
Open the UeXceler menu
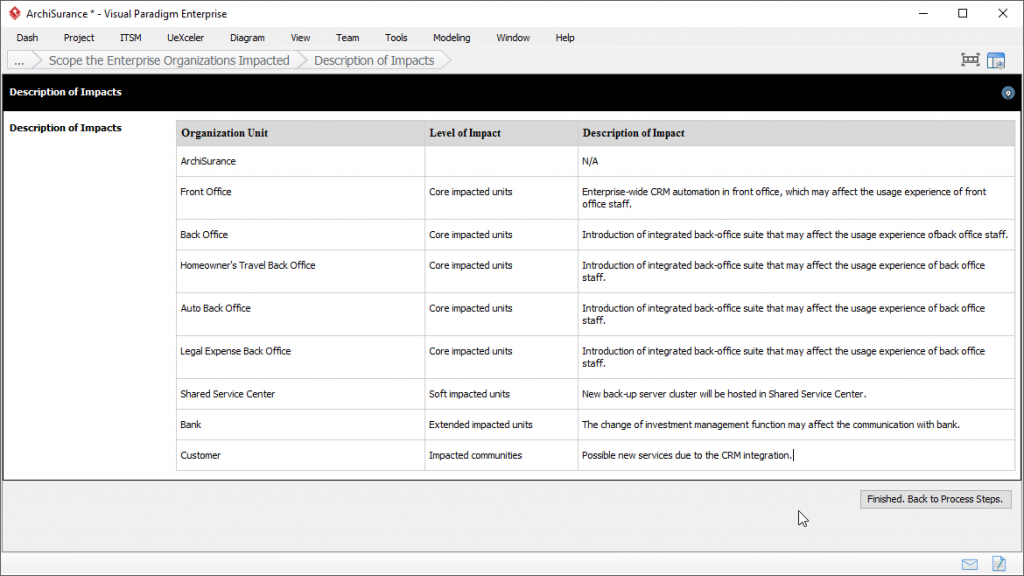[185, 38]
